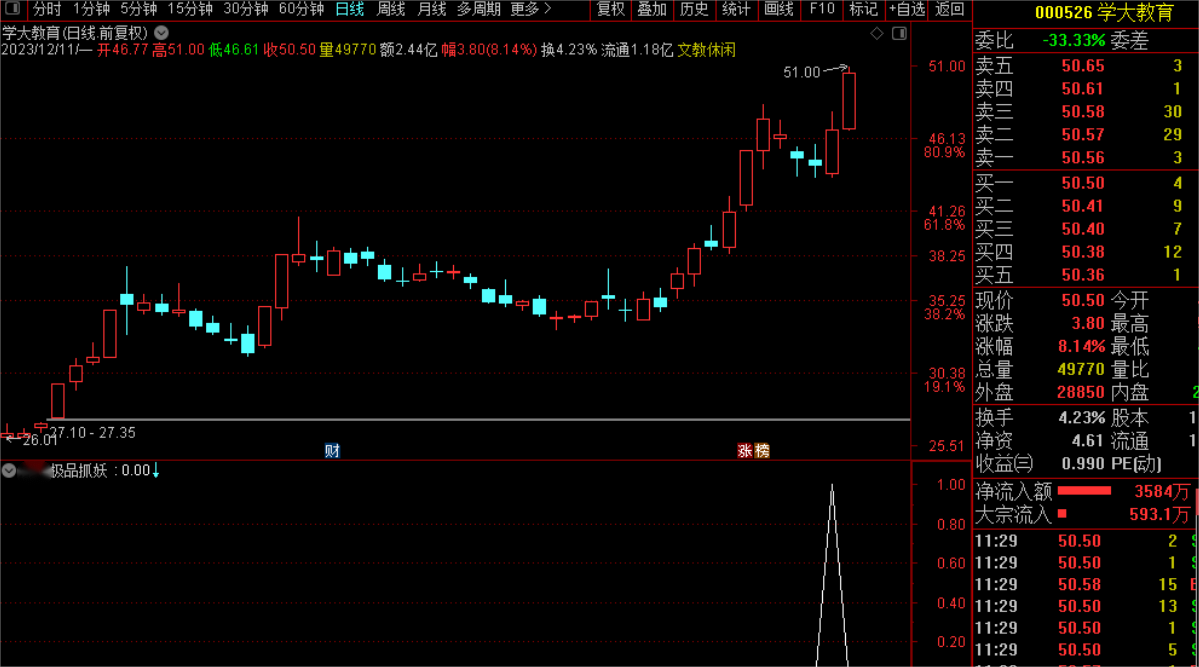Expand the 更多 more periods menu
Screen dimensions: 1199x667
[530, 9]
